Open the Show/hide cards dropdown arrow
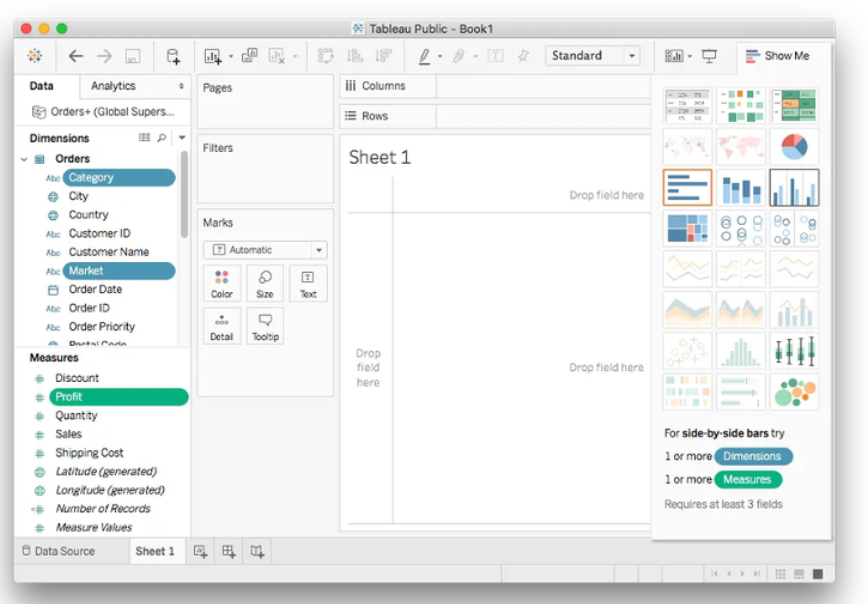 pos(690,56)
